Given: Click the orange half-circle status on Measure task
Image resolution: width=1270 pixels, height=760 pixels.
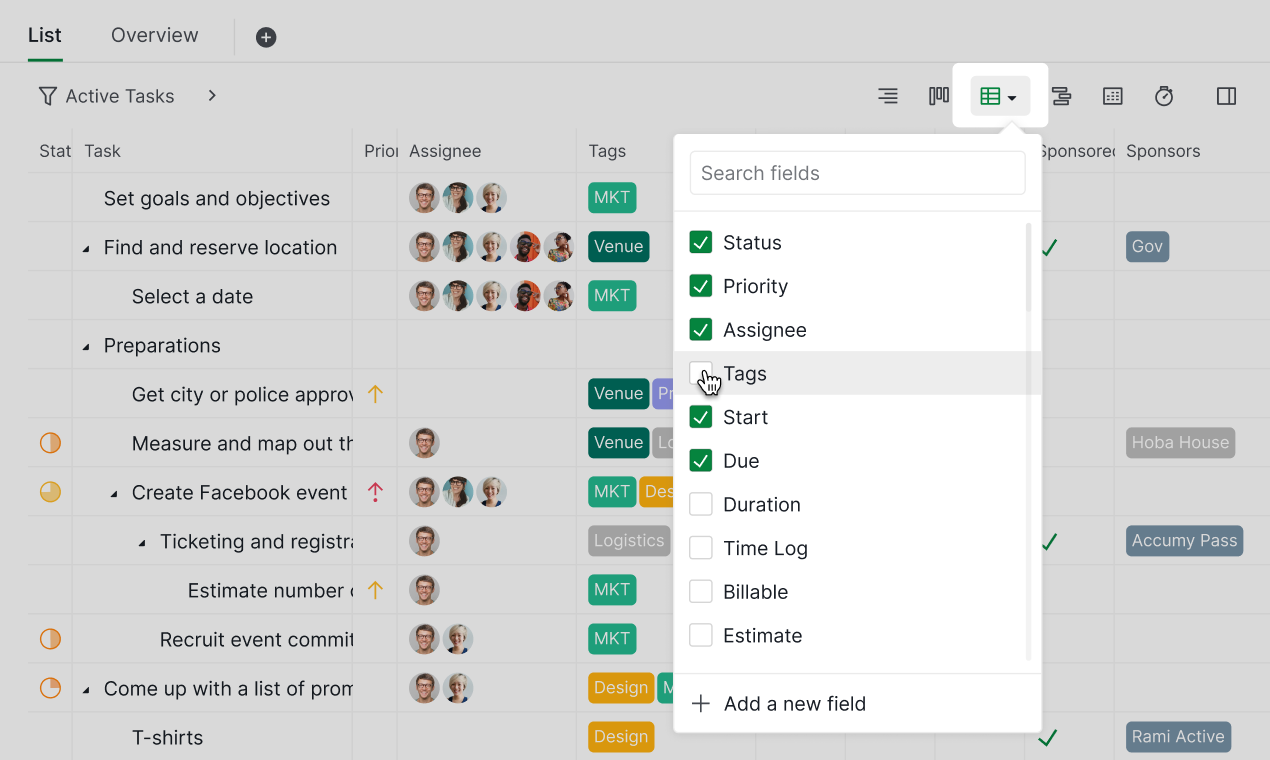Looking at the screenshot, I should [x=50, y=443].
